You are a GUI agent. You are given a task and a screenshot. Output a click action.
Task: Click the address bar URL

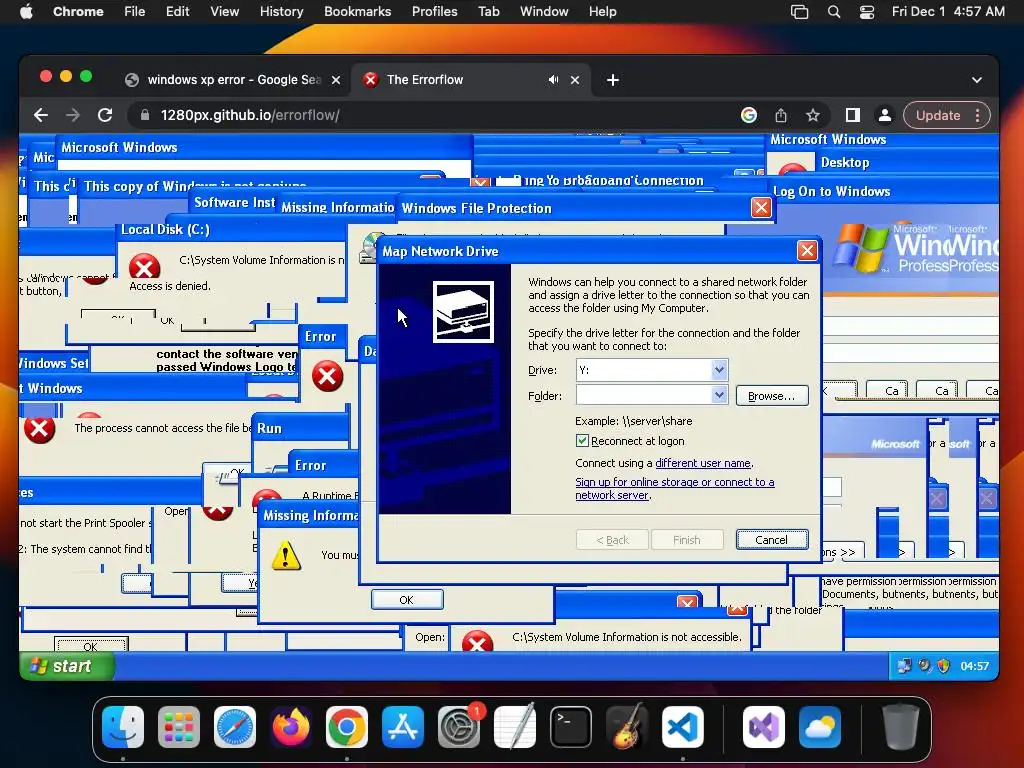(x=250, y=115)
